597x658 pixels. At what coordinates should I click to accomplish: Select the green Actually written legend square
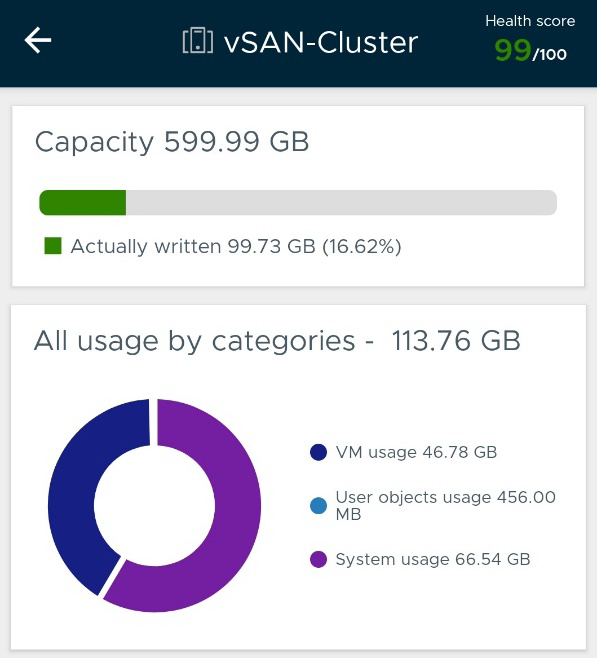[x=53, y=246]
